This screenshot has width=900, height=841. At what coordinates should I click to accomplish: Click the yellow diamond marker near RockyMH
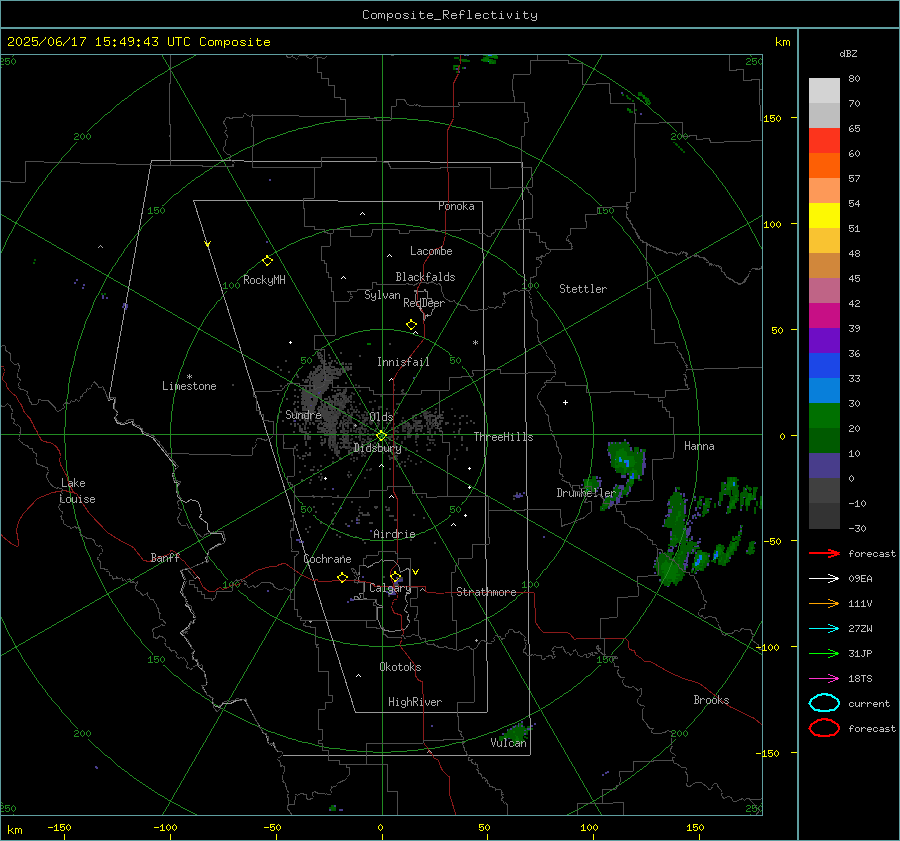(267, 261)
